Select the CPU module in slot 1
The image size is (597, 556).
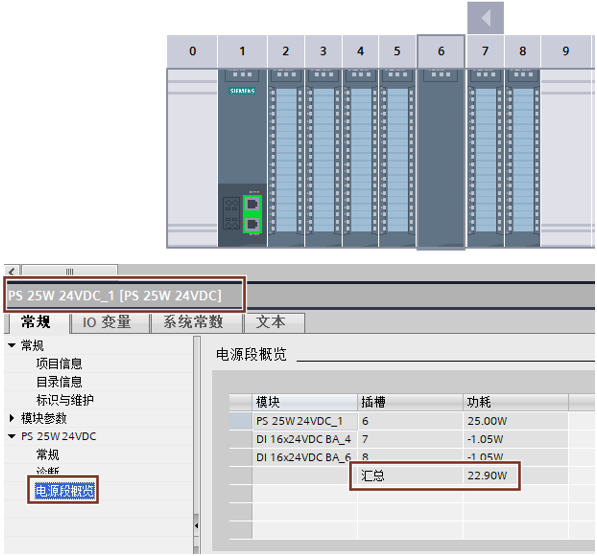point(242,158)
